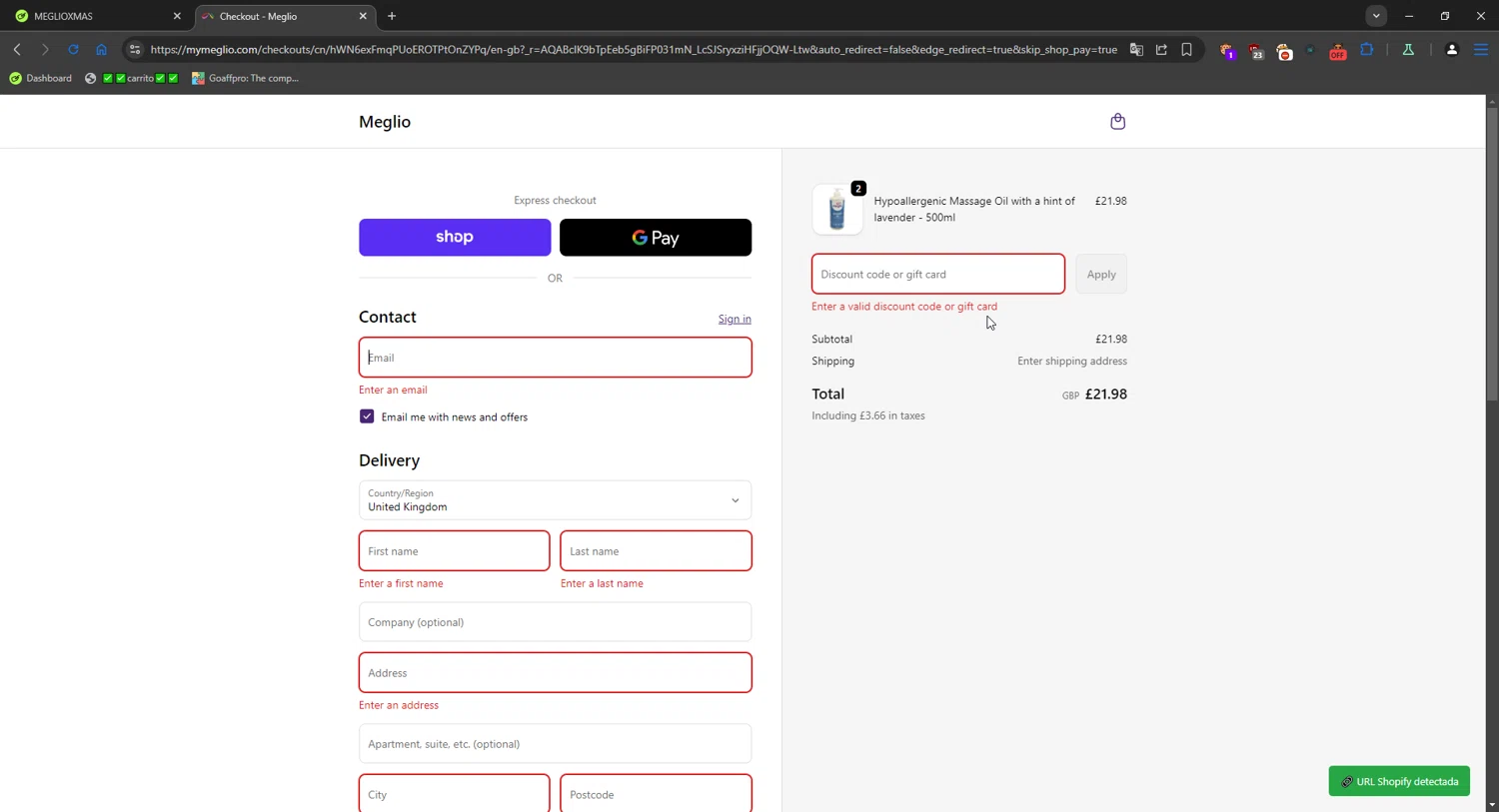Image resolution: width=1499 pixels, height=812 pixels.
Task: Bookmark this page
Action: (x=1186, y=49)
